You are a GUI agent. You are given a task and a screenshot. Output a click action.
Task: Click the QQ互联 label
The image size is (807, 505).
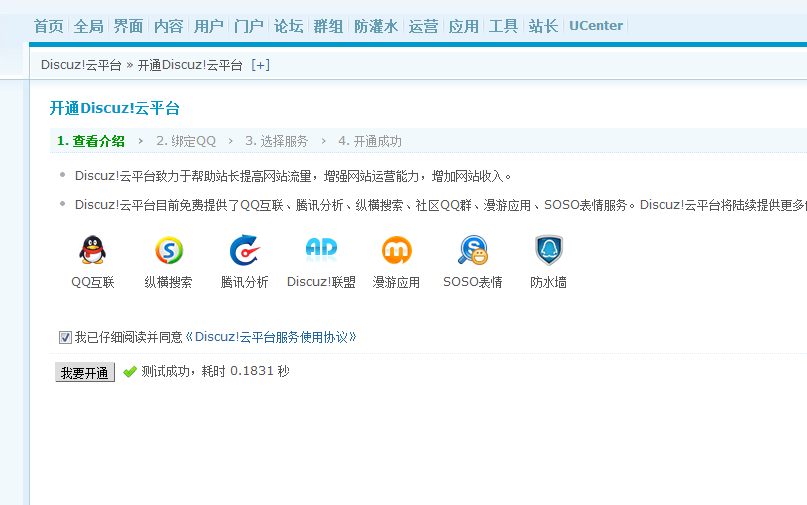pos(93,282)
